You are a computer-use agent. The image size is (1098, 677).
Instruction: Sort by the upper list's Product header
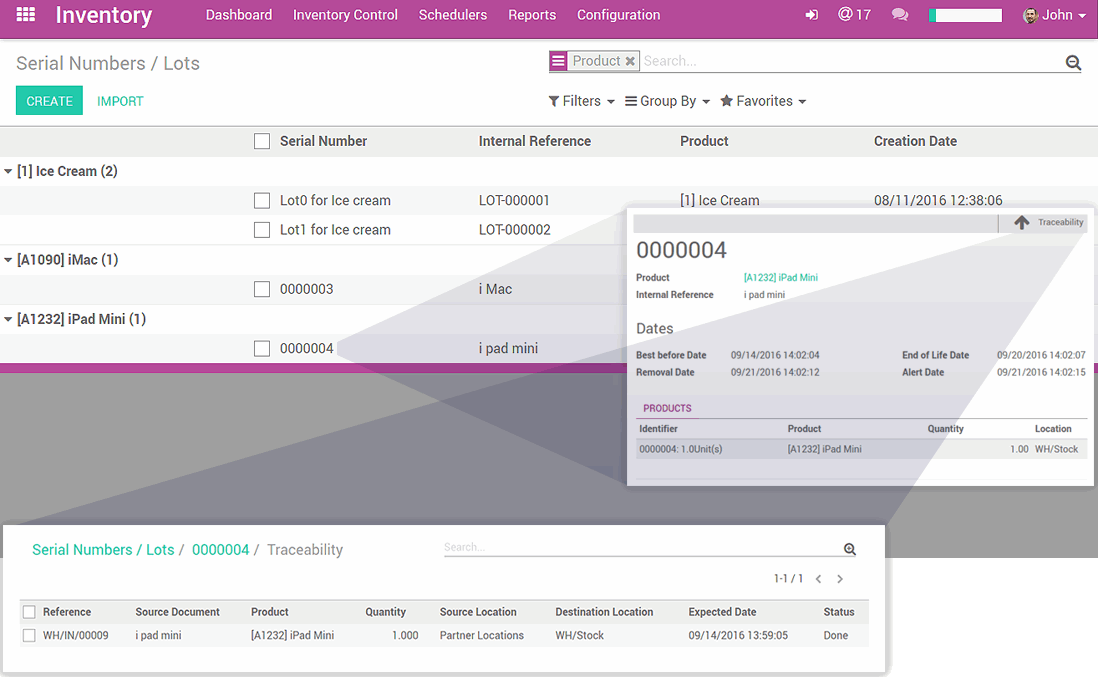[704, 141]
